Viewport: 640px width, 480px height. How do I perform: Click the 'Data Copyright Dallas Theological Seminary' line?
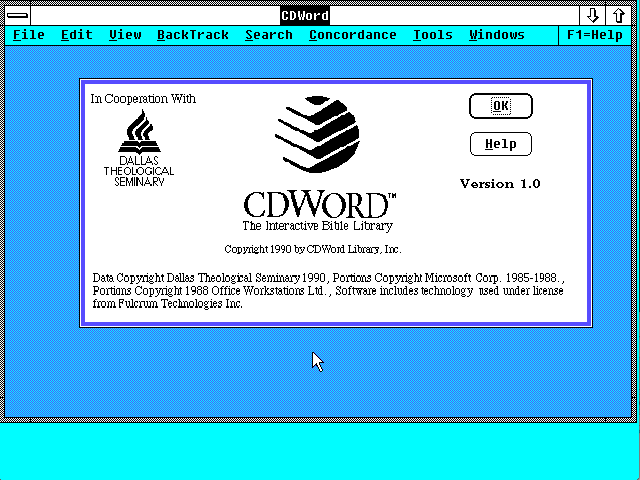329,278
